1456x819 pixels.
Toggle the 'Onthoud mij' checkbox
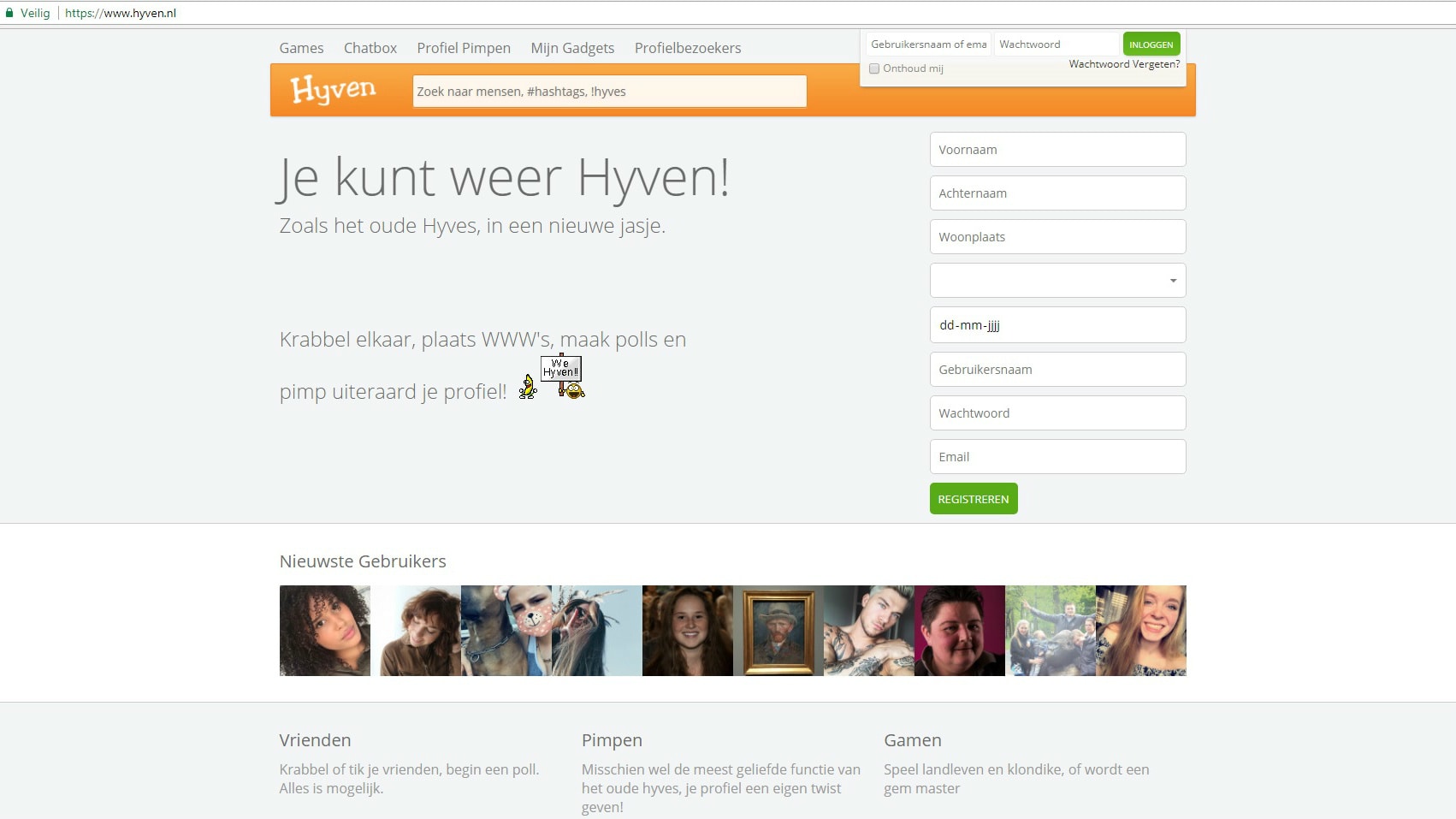[x=874, y=68]
